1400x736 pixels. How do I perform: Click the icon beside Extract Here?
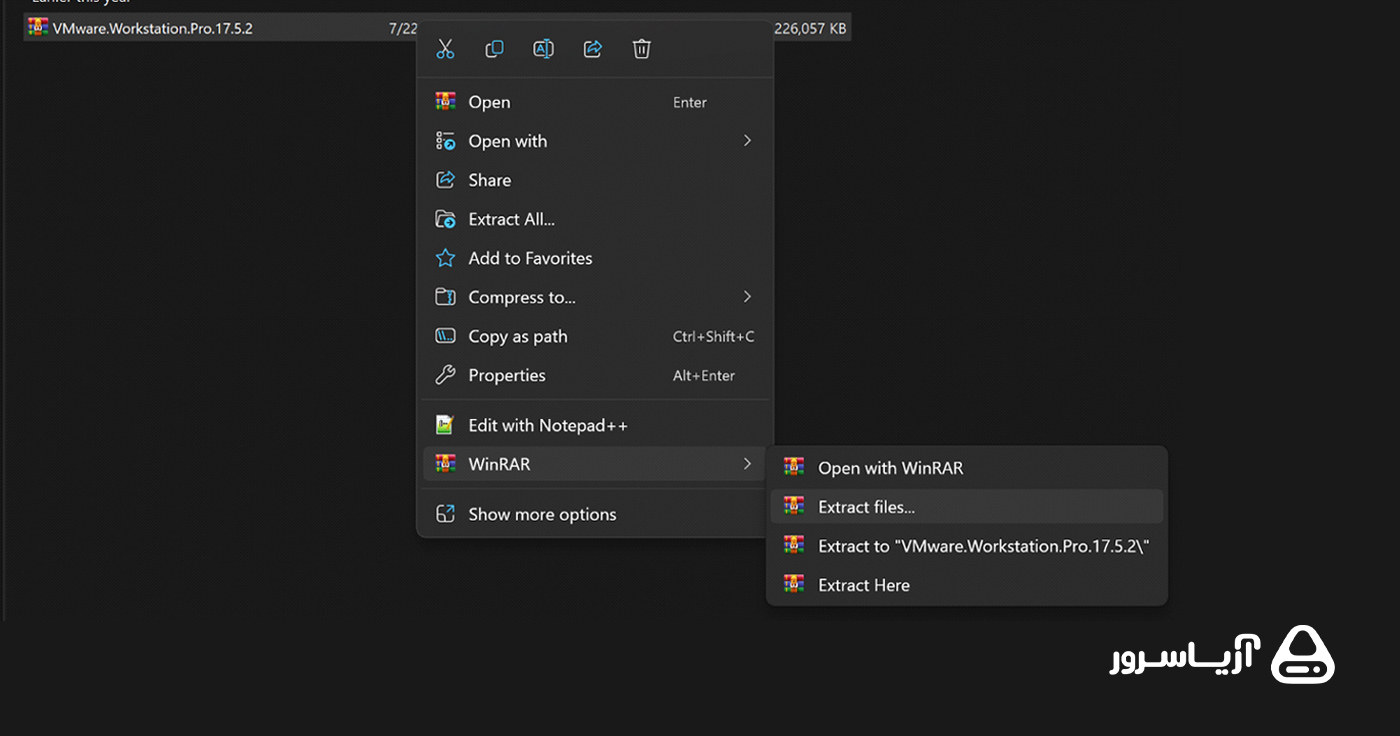pos(794,584)
